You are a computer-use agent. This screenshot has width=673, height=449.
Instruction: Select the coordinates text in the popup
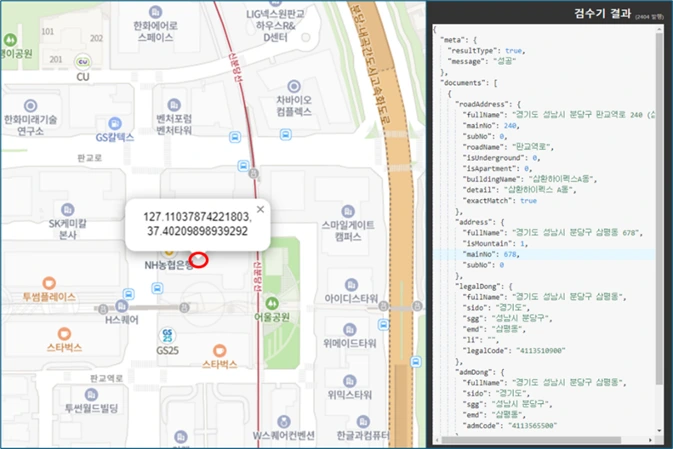(x=197, y=224)
